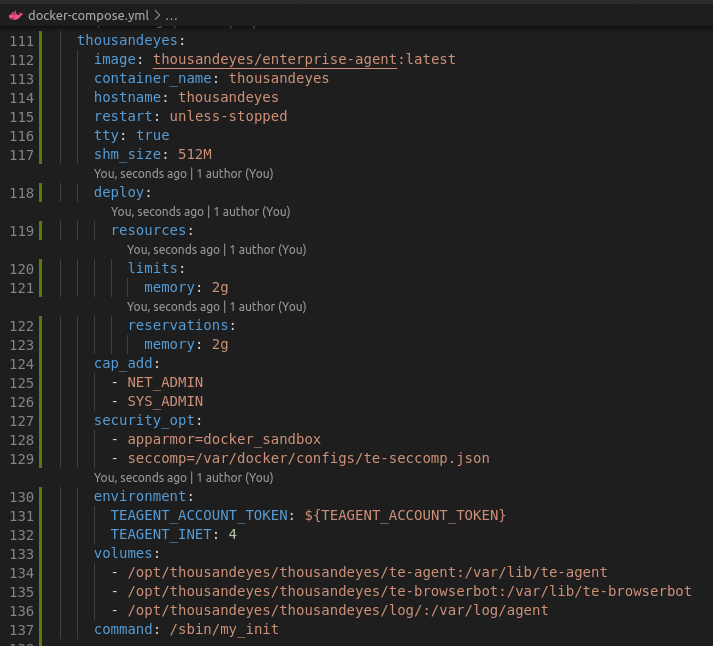The height and width of the screenshot is (646, 713).
Task: Click the code lens above environment line
Action: click(183, 478)
